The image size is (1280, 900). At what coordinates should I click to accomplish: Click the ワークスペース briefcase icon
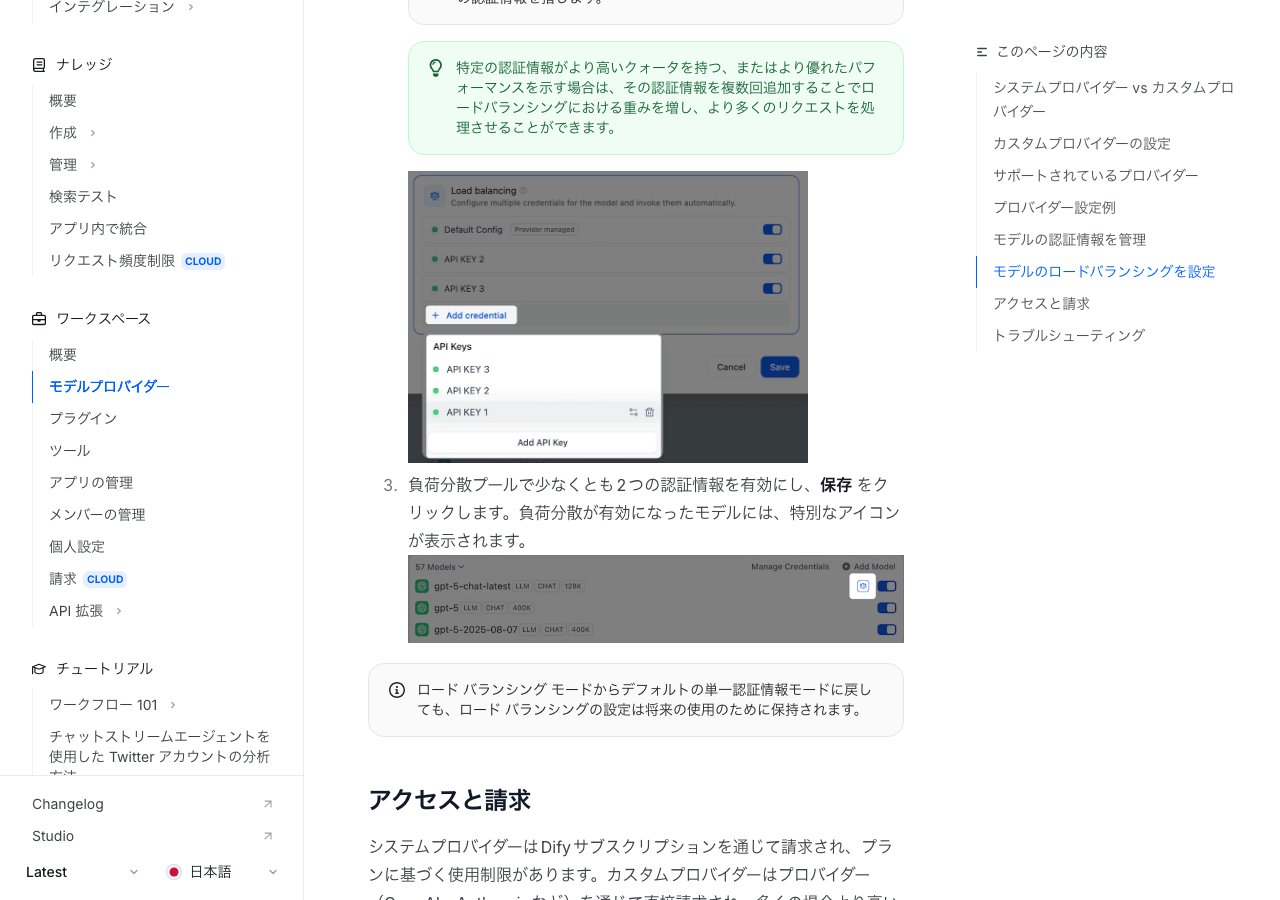(39, 319)
